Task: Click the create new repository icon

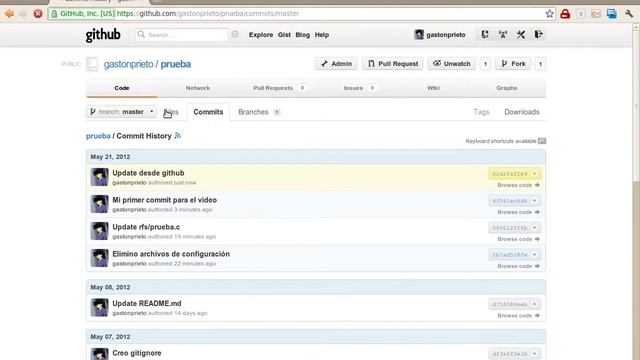Action: (x=484, y=34)
